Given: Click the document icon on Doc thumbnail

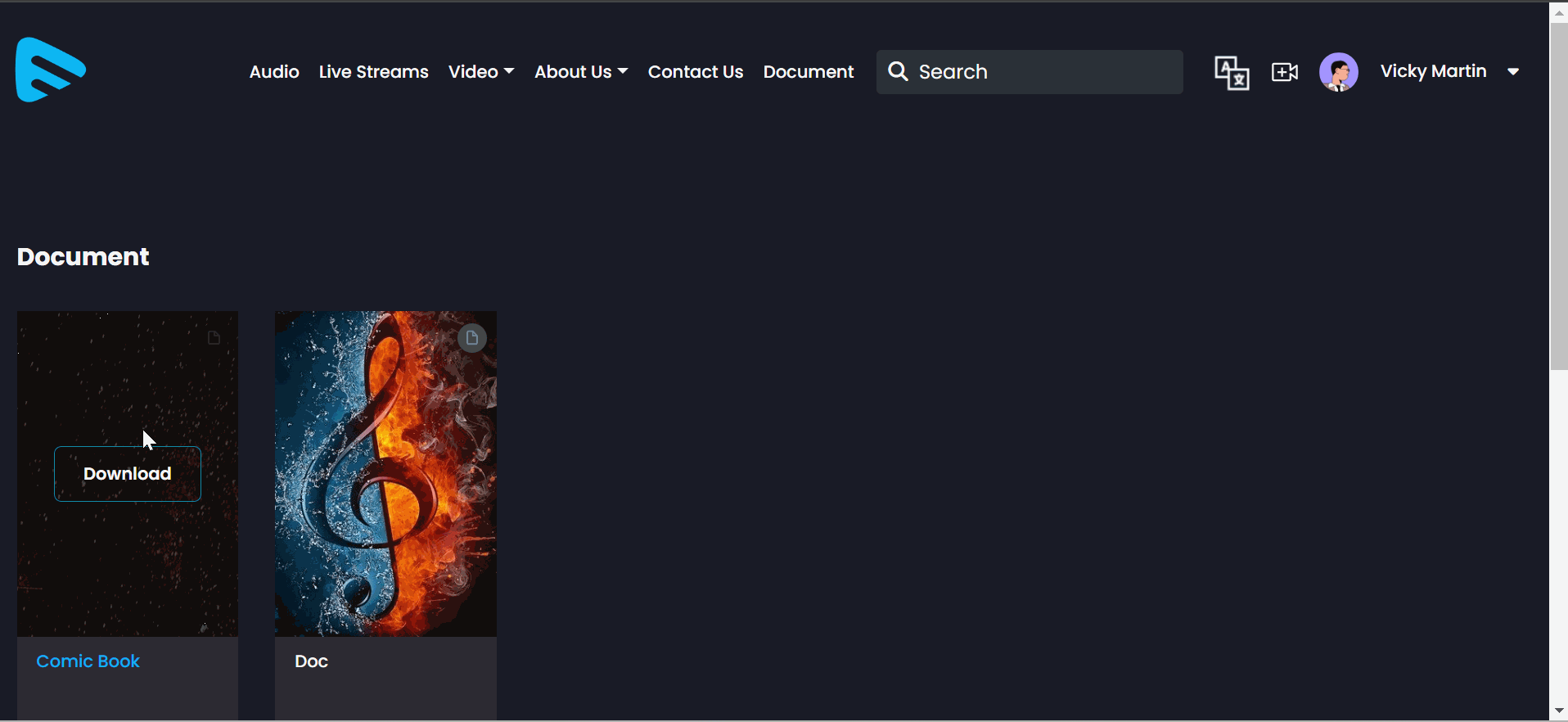Looking at the screenshot, I should [471, 338].
